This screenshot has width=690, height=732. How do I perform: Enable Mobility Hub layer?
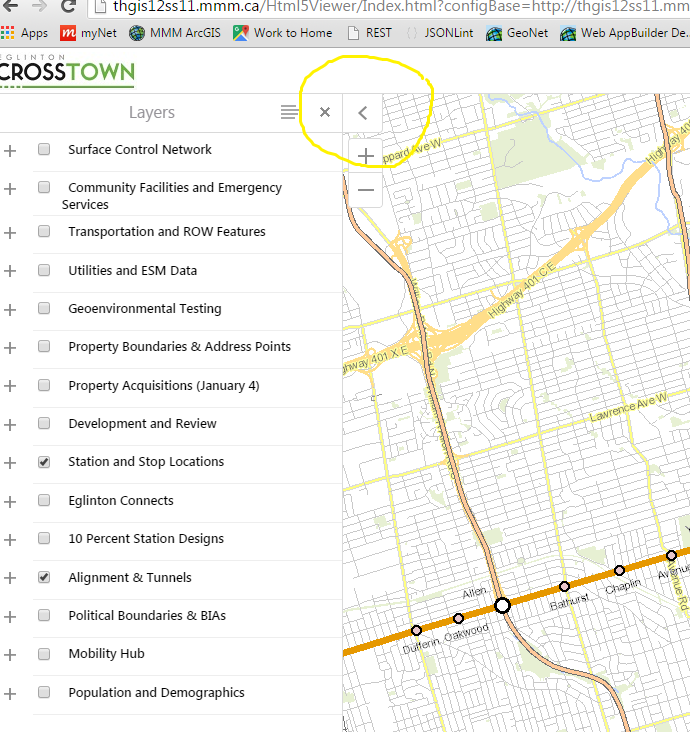coord(44,653)
